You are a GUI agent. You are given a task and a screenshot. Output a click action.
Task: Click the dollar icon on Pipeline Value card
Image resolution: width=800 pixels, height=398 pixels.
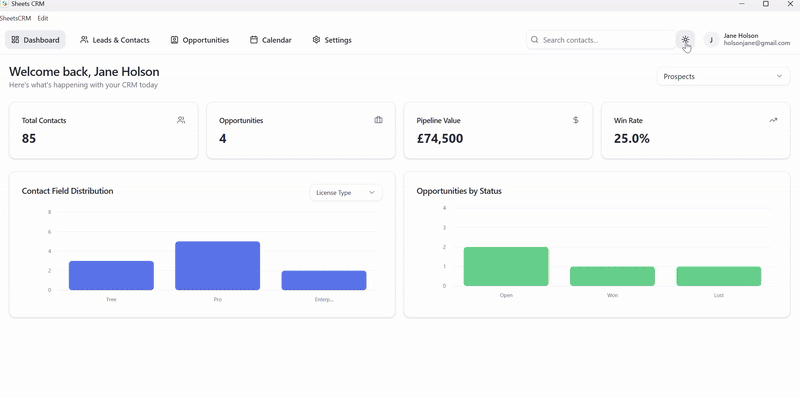[x=576, y=120]
